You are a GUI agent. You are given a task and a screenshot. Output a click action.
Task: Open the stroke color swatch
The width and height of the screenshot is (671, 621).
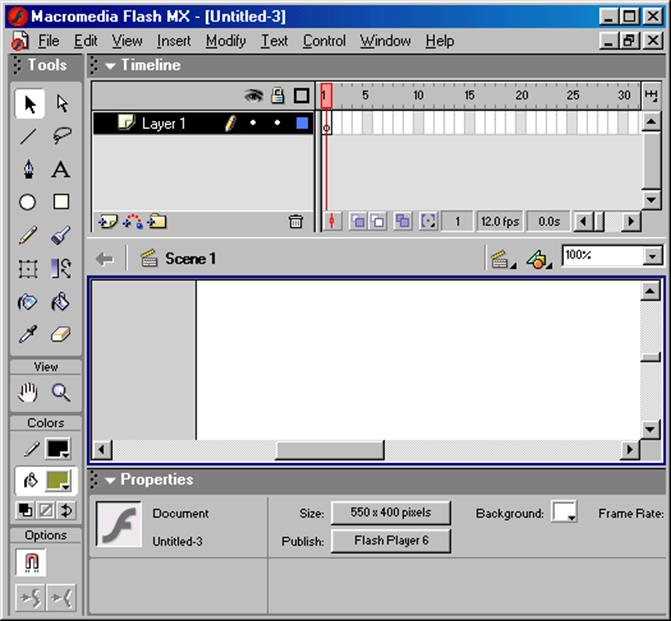(58, 449)
